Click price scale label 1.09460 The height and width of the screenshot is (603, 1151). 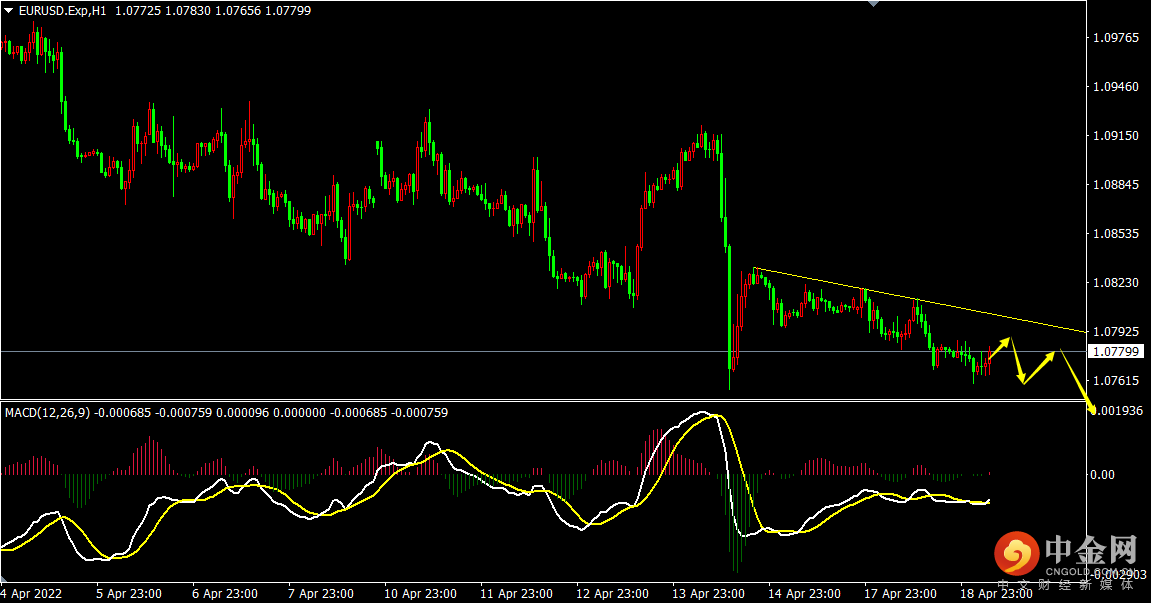(1116, 87)
